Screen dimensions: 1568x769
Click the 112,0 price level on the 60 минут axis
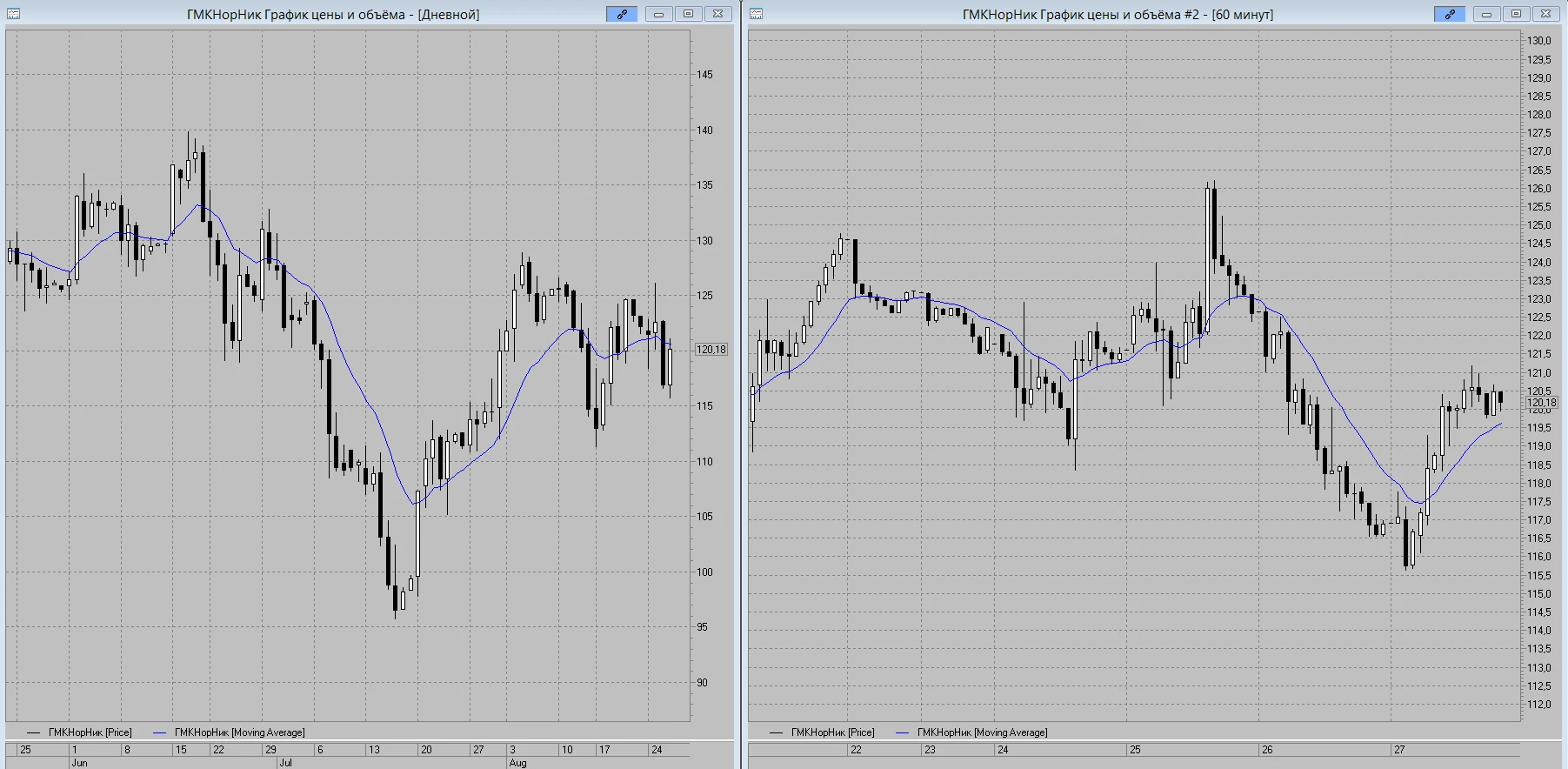tap(1539, 705)
